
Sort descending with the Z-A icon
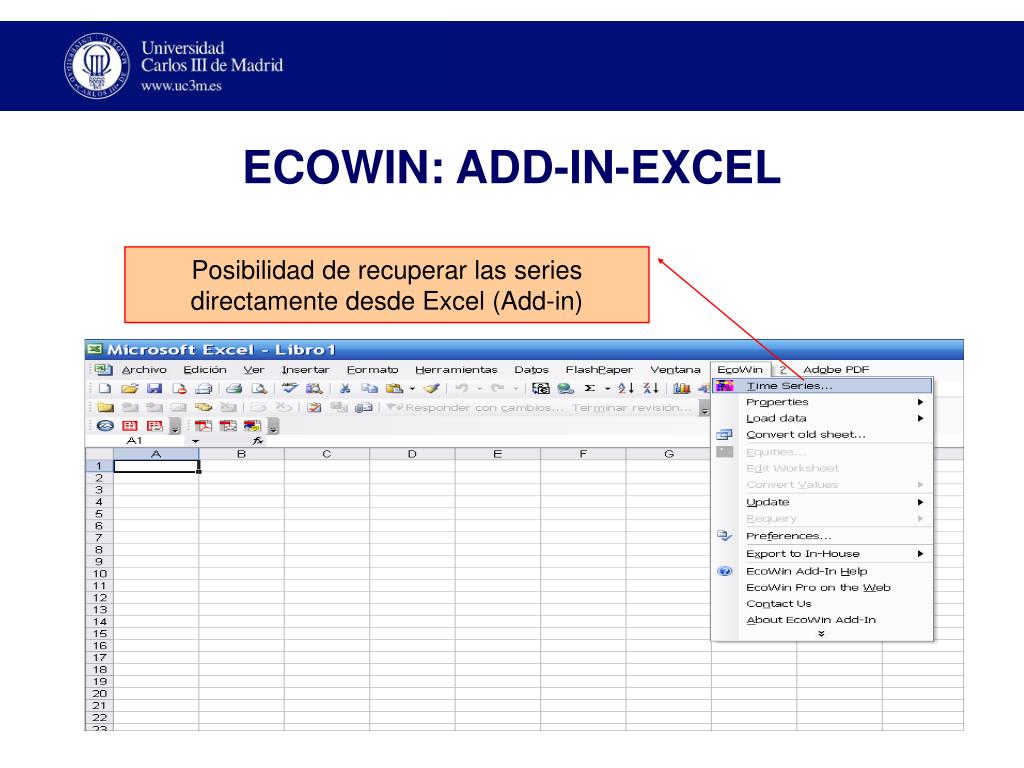[x=650, y=389]
